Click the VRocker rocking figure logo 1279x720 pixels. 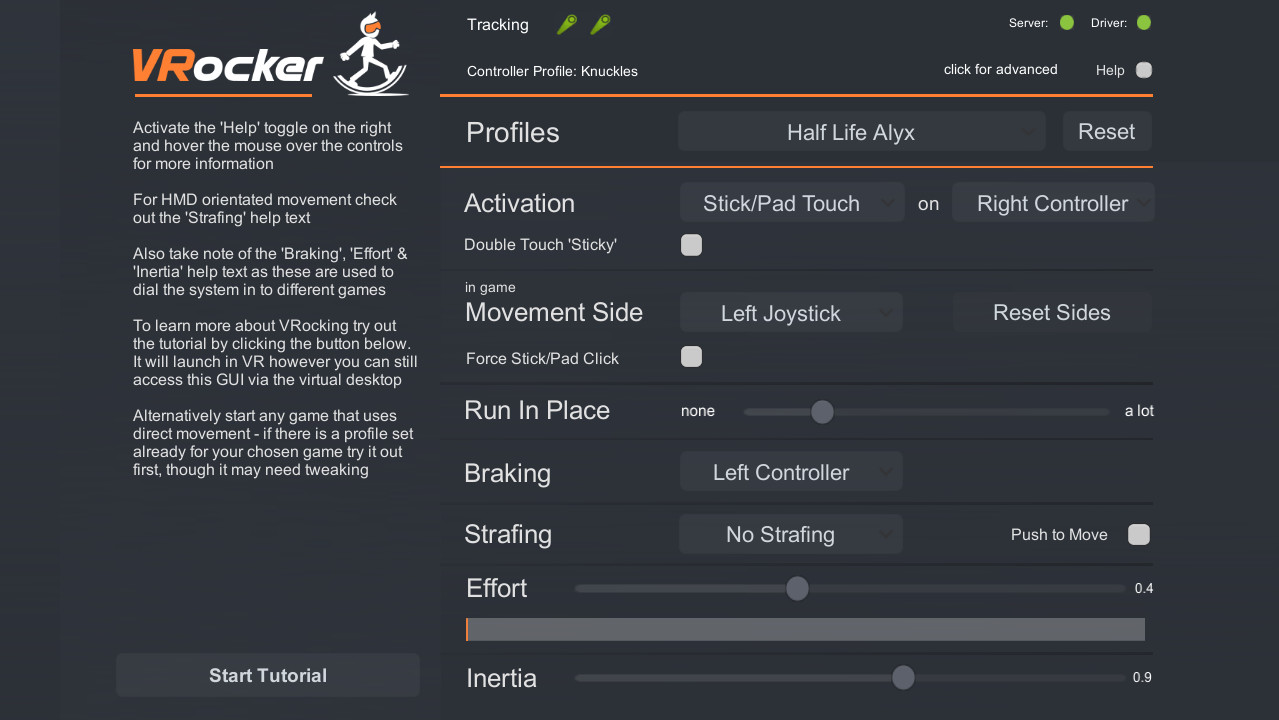371,55
